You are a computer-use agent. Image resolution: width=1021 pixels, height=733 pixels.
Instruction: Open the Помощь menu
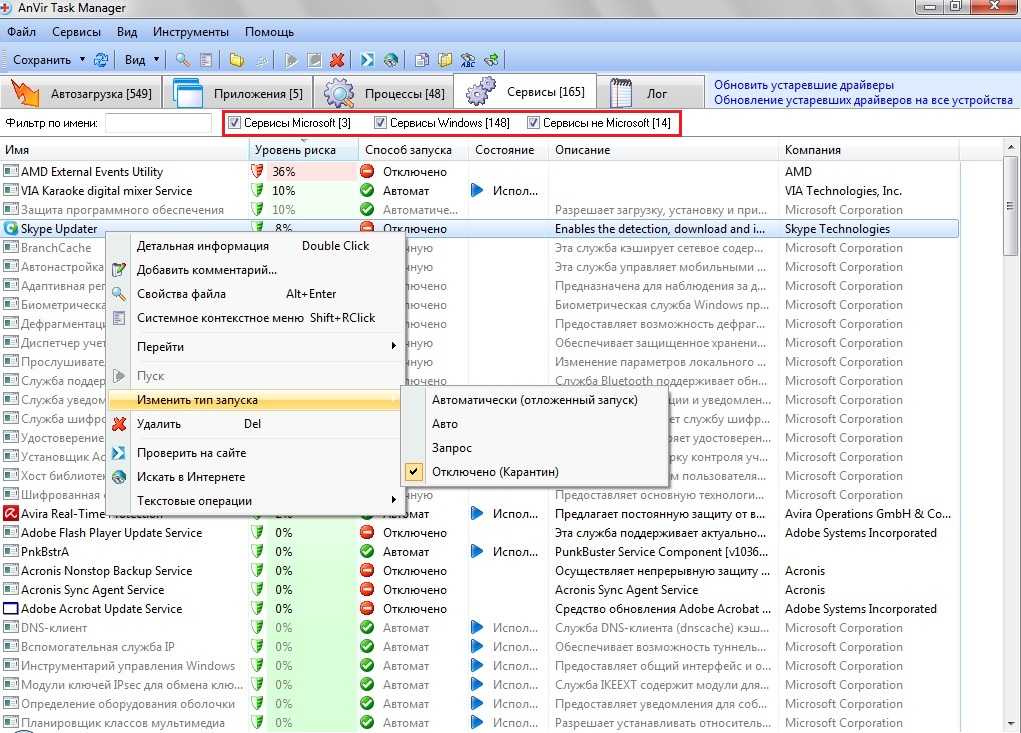point(270,31)
